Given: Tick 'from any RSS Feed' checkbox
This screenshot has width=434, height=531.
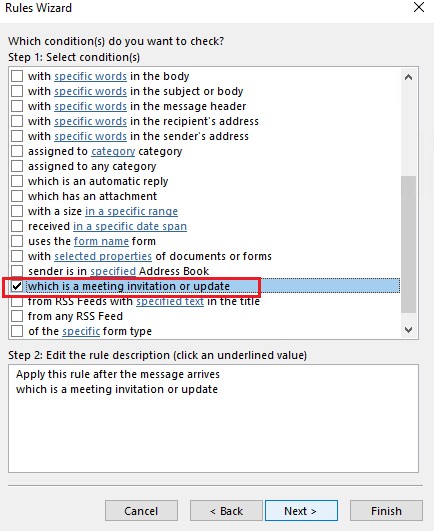Looking at the screenshot, I should 17,316.
